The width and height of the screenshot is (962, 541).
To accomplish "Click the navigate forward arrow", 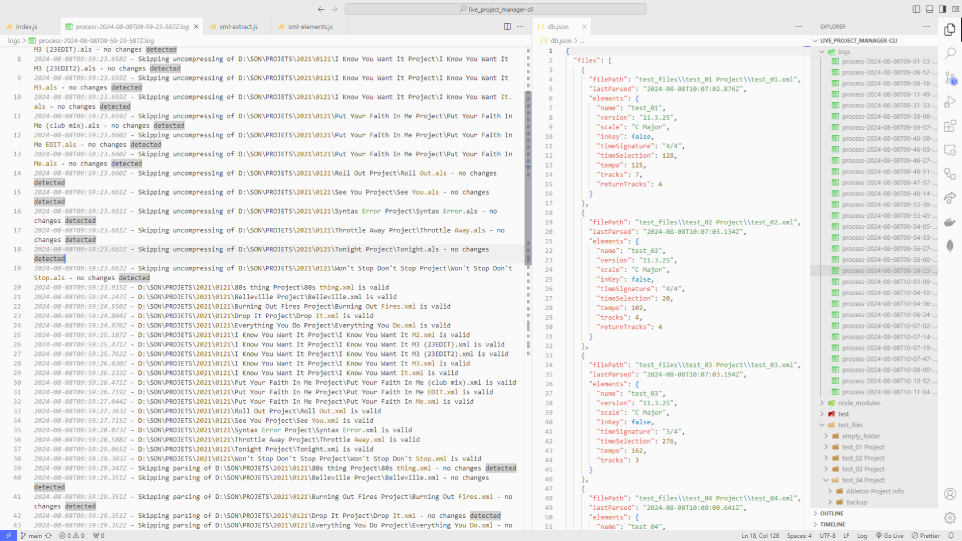I will pos(334,9).
